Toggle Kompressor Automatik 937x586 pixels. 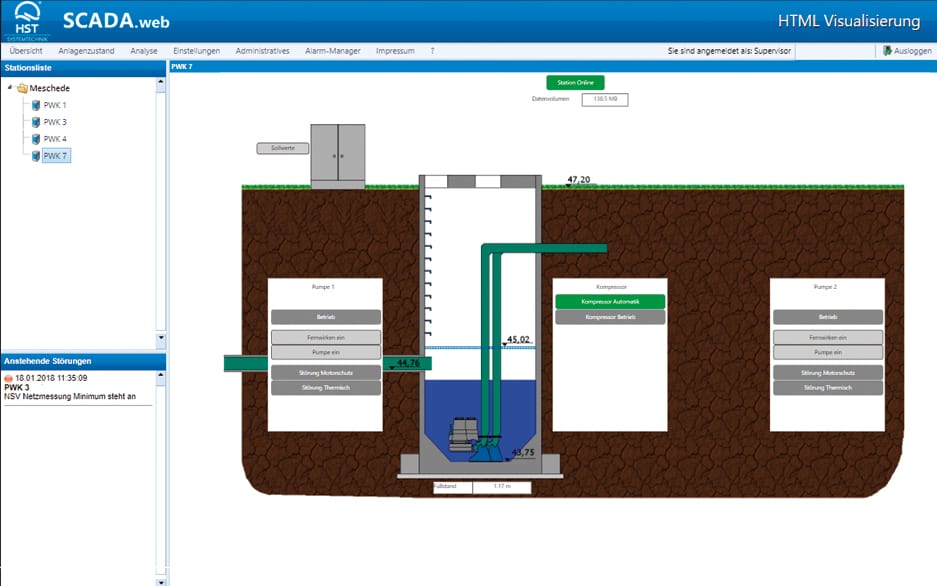[610, 302]
